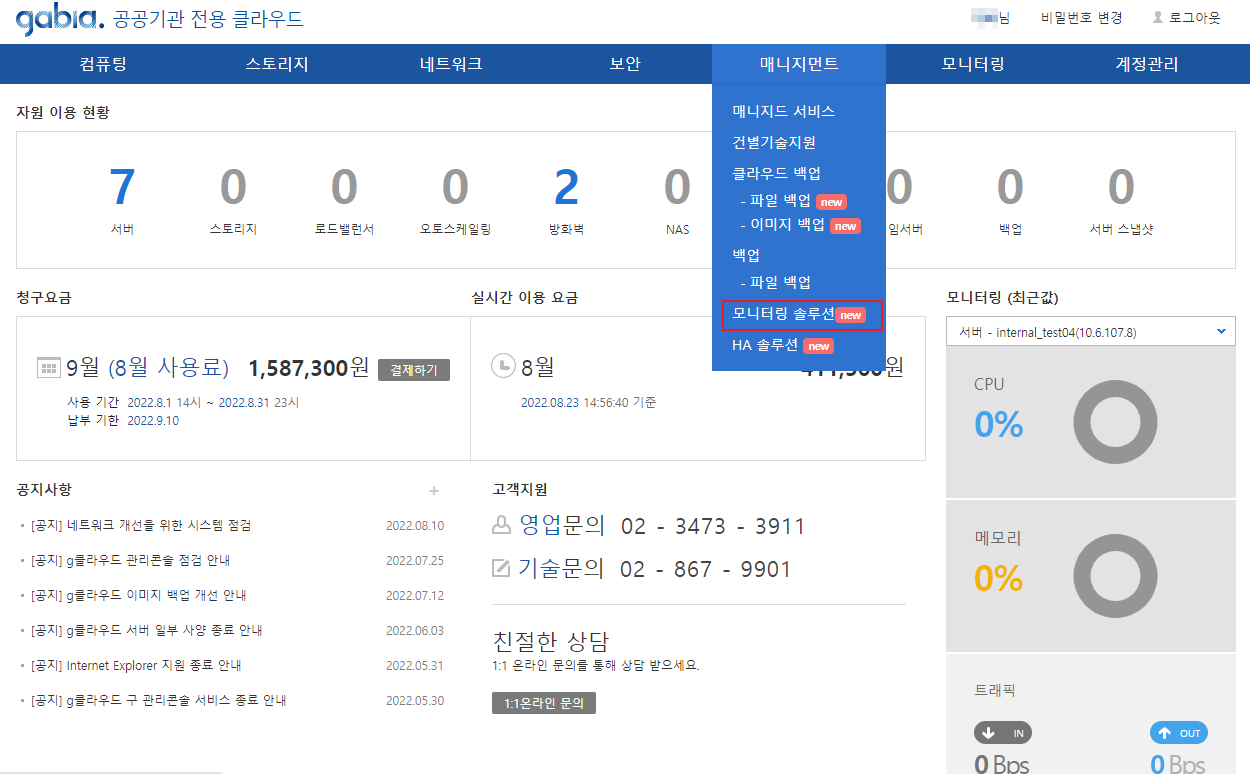Click the calendar icon in 청구요금
Image resolution: width=1250 pixels, height=774 pixels.
[49, 369]
